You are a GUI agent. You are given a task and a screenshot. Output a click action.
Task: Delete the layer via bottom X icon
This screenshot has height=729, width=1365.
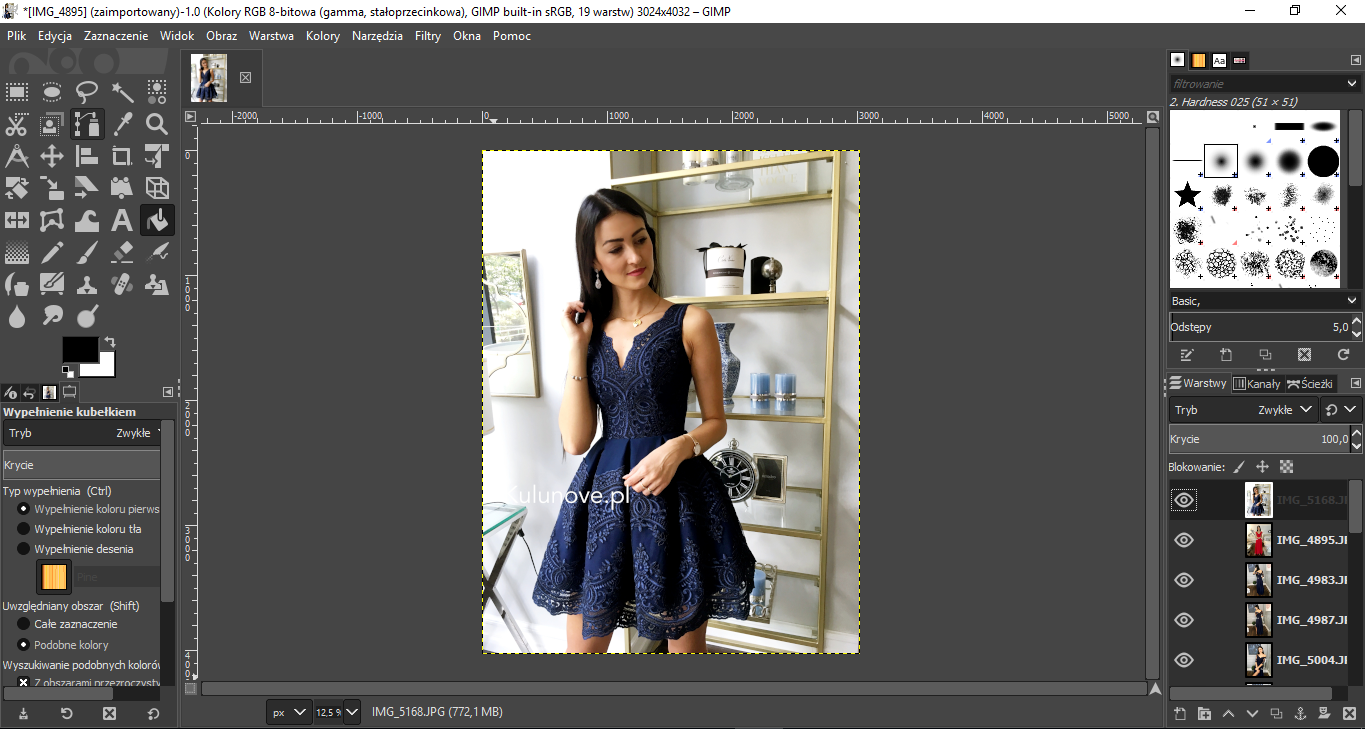click(1348, 714)
